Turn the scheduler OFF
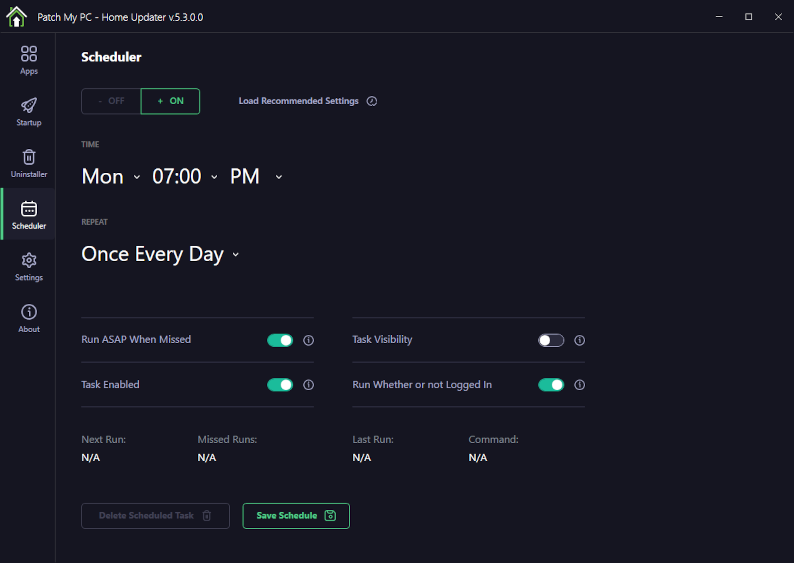The height and width of the screenshot is (563, 794). (111, 101)
